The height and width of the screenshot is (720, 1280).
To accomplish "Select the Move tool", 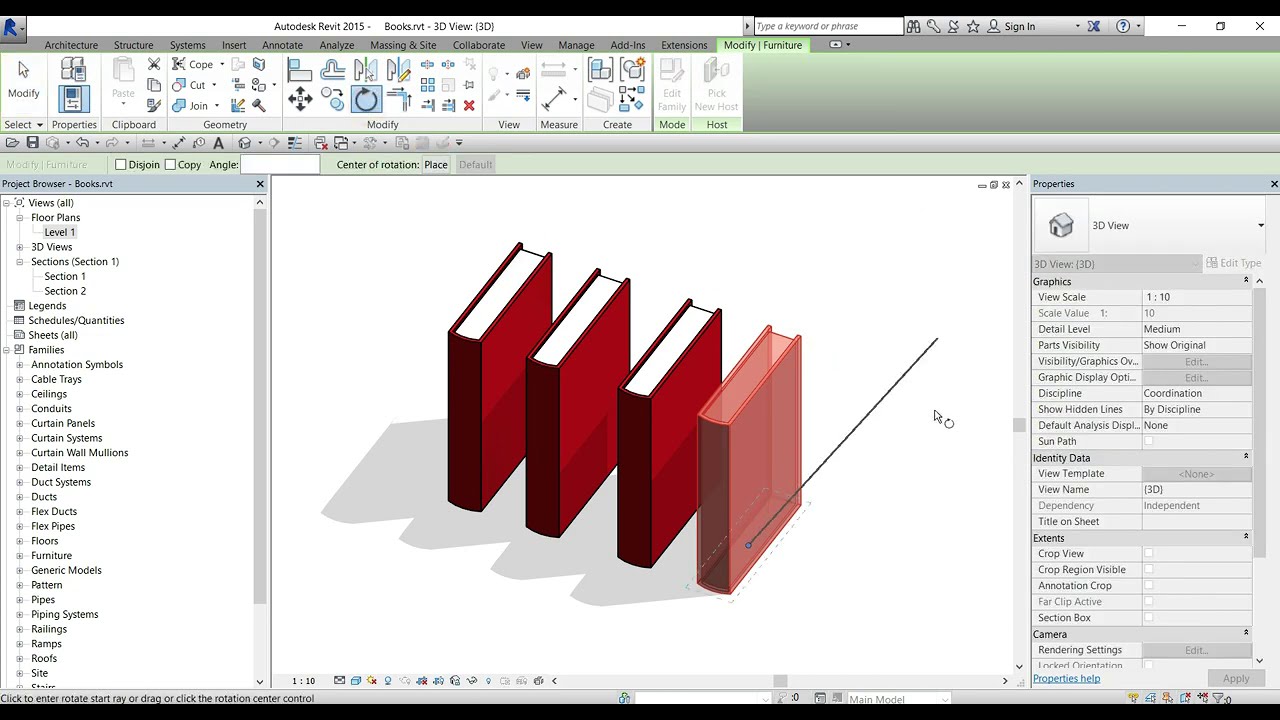I will click(300, 99).
